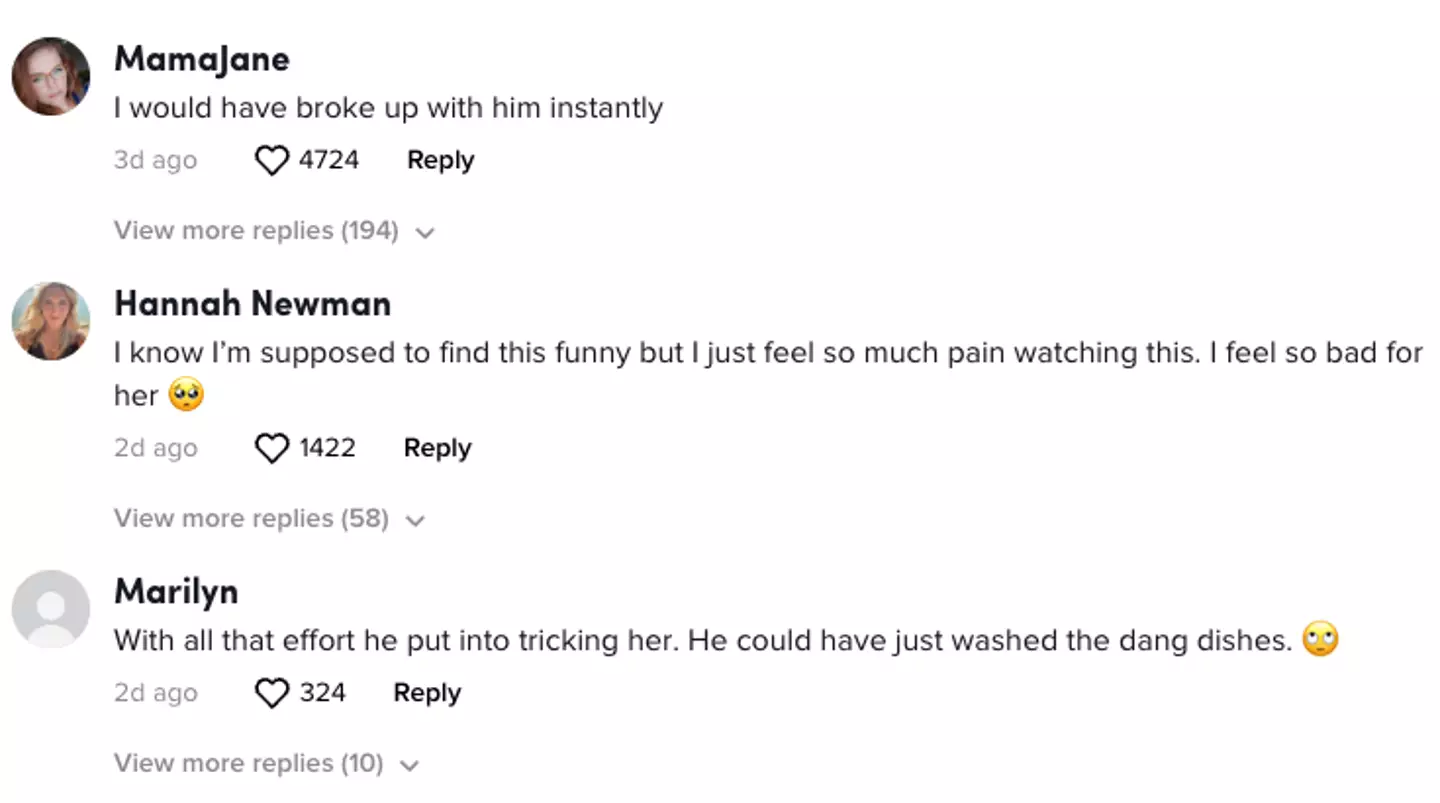
Task: Like MamaJane's comment with the heart icon
Action: (x=271, y=161)
